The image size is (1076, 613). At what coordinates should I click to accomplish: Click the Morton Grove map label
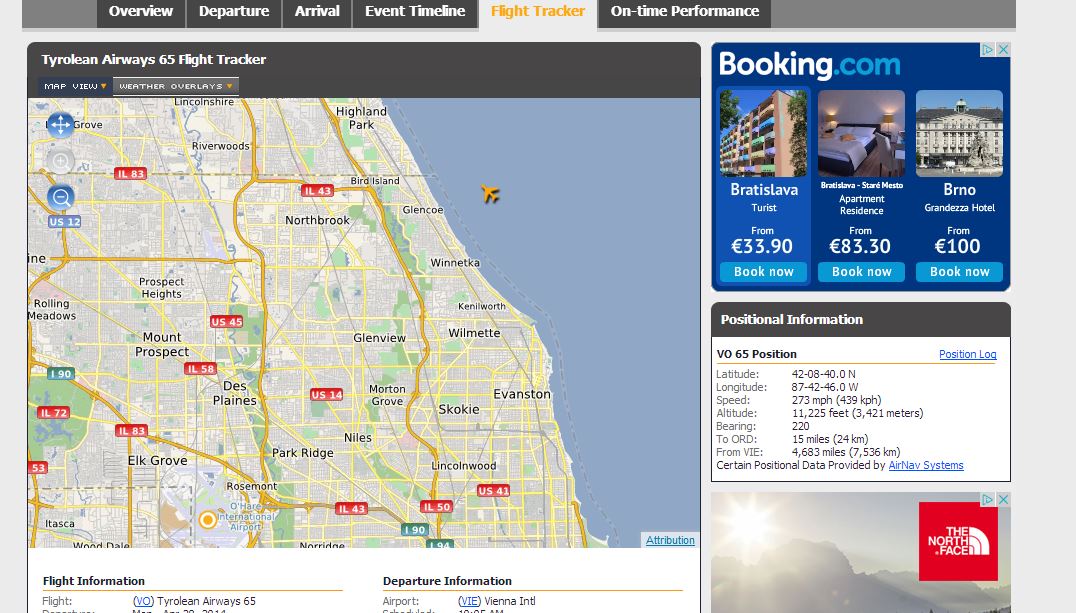tap(388, 395)
